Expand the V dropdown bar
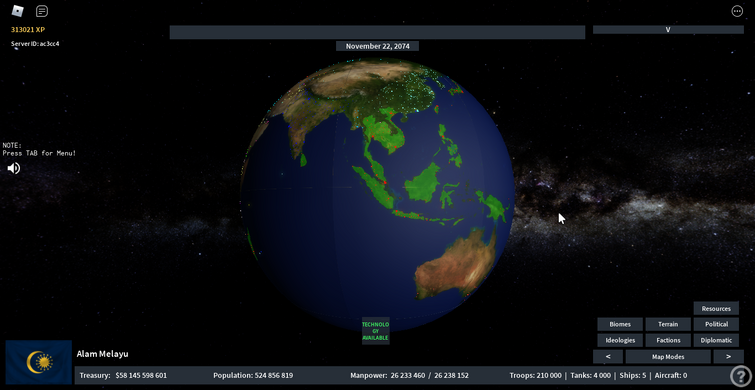 (x=668, y=29)
